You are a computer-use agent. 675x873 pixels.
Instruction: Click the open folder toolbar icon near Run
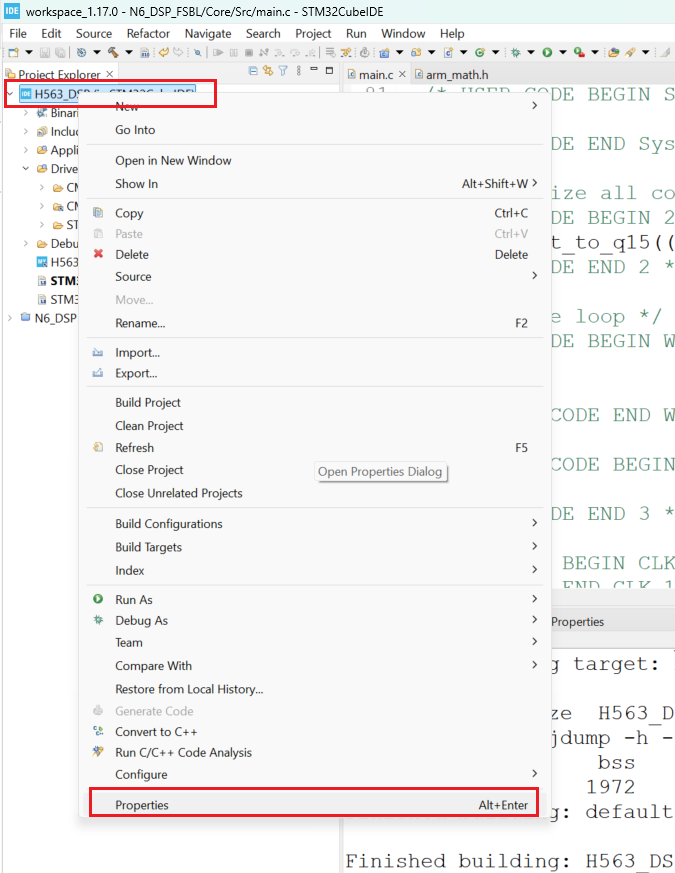[614, 52]
